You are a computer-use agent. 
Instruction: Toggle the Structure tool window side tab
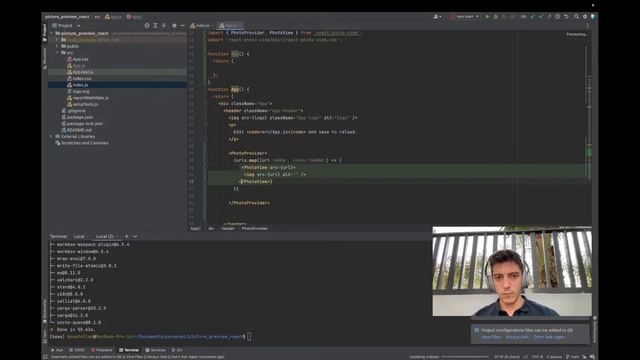pos(44,58)
